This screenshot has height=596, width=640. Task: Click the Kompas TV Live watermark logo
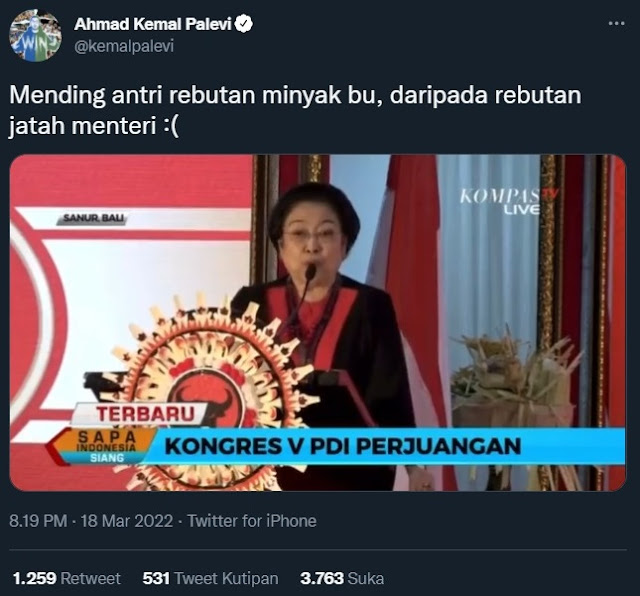[507, 201]
